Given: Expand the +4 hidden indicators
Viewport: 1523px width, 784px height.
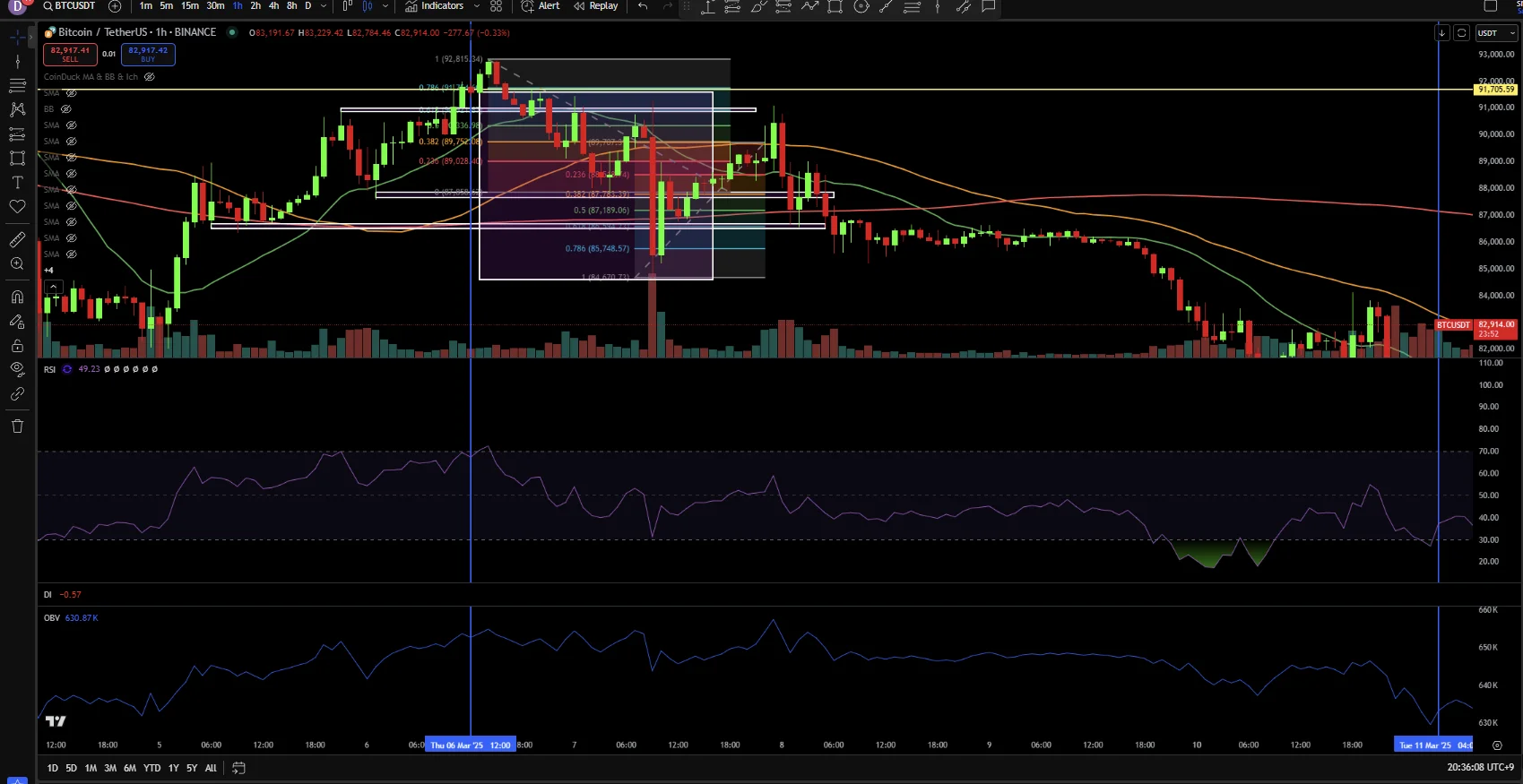Looking at the screenshot, I should pos(48,271).
